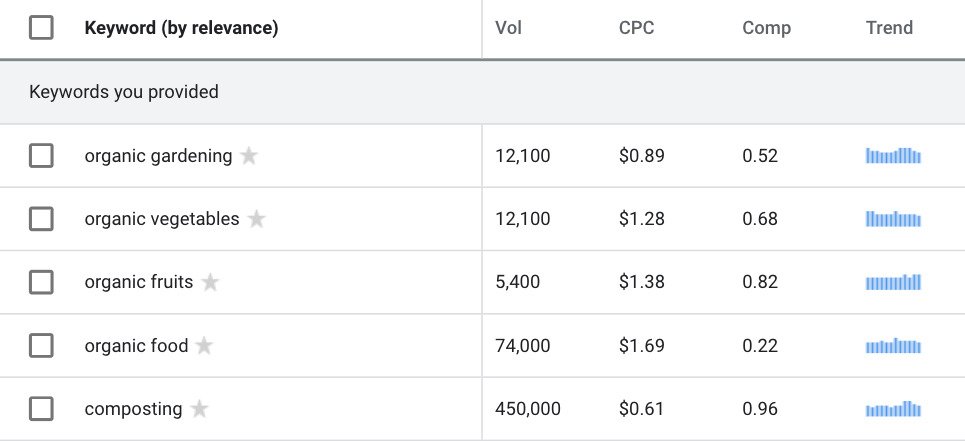Screen dimensions: 965x441
Task: Star the organic gardening keyword
Action: coord(249,156)
